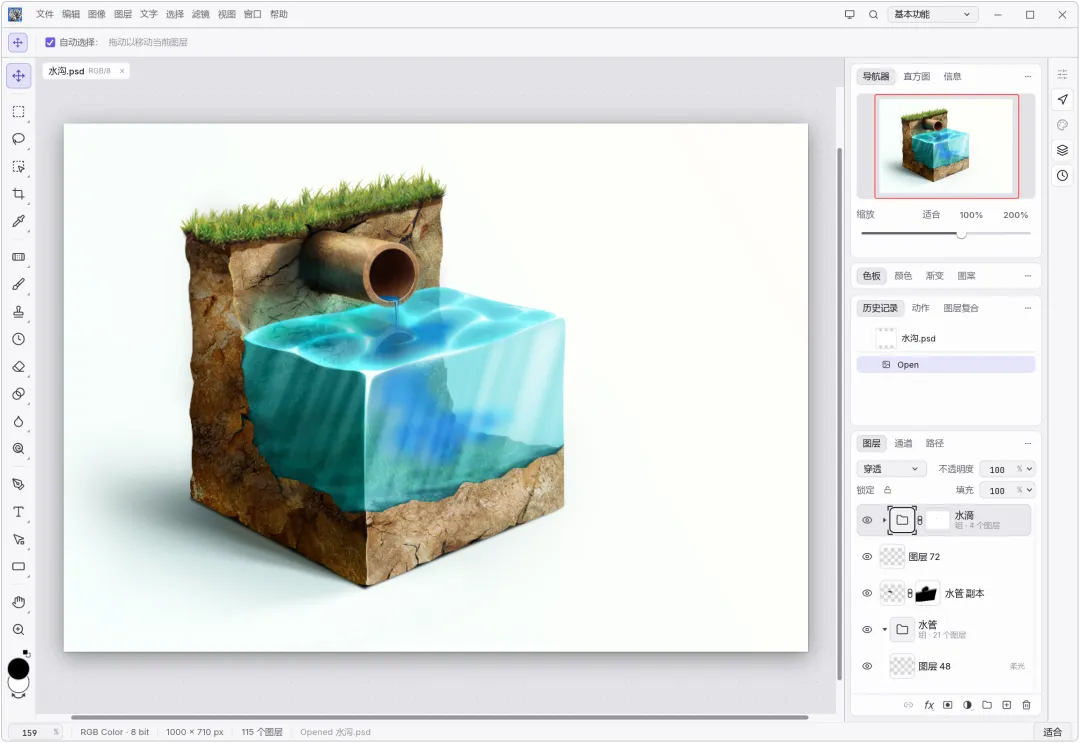Select the eraser tool
The width and height of the screenshot is (1080, 743).
coord(19,366)
